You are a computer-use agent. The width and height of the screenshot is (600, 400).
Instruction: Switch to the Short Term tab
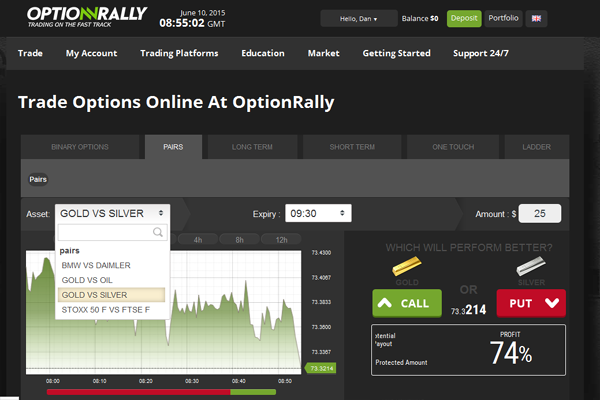click(x=352, y=147)
